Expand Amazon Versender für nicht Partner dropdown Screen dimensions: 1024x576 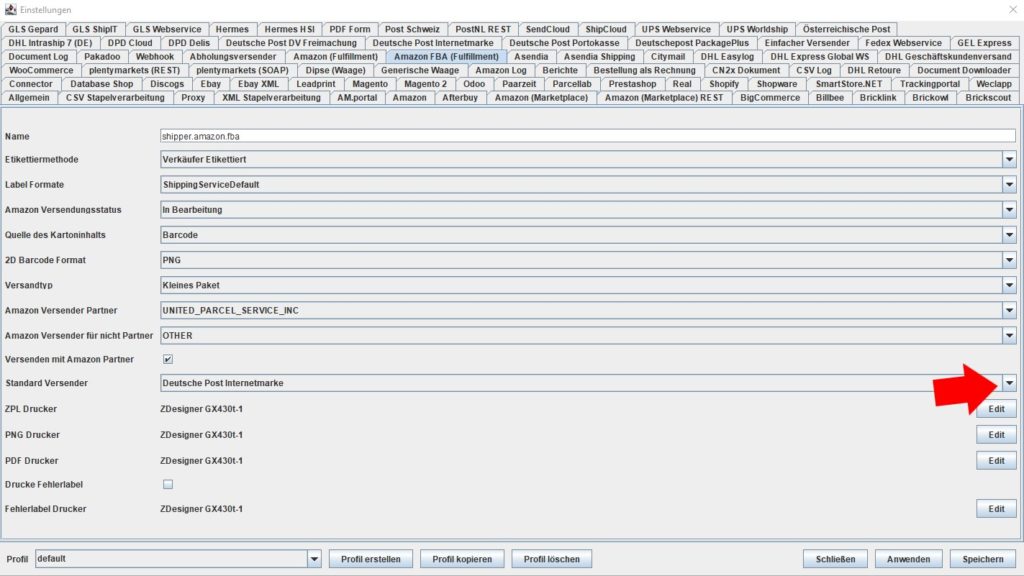(1009, 336)
